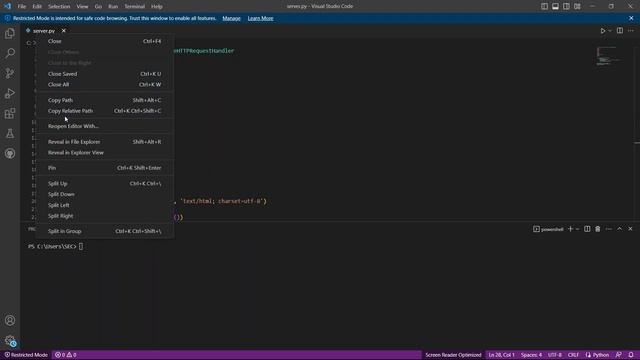This screenshot has height=360, width=640.
Task: Choose Split Right in context menu
Action: (104, 216)
